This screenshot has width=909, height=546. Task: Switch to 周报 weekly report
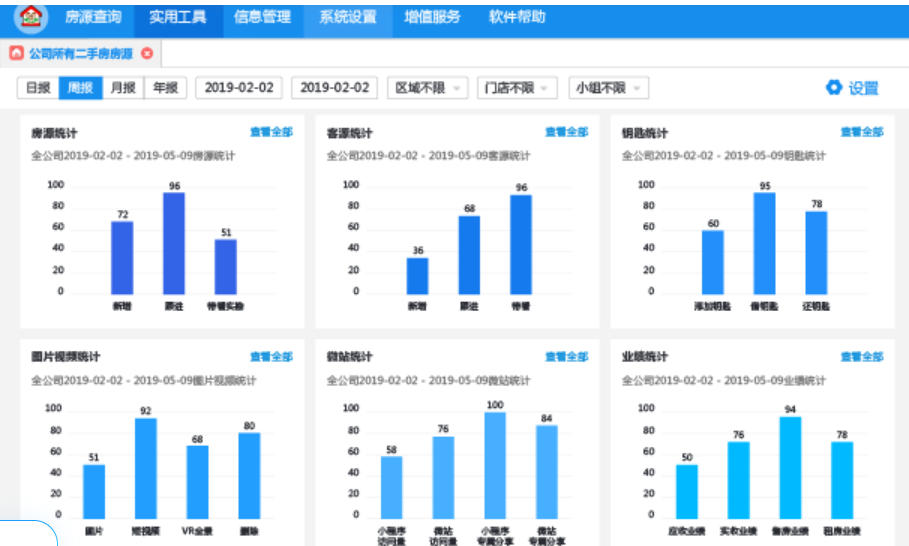click(x=81, y=88)
